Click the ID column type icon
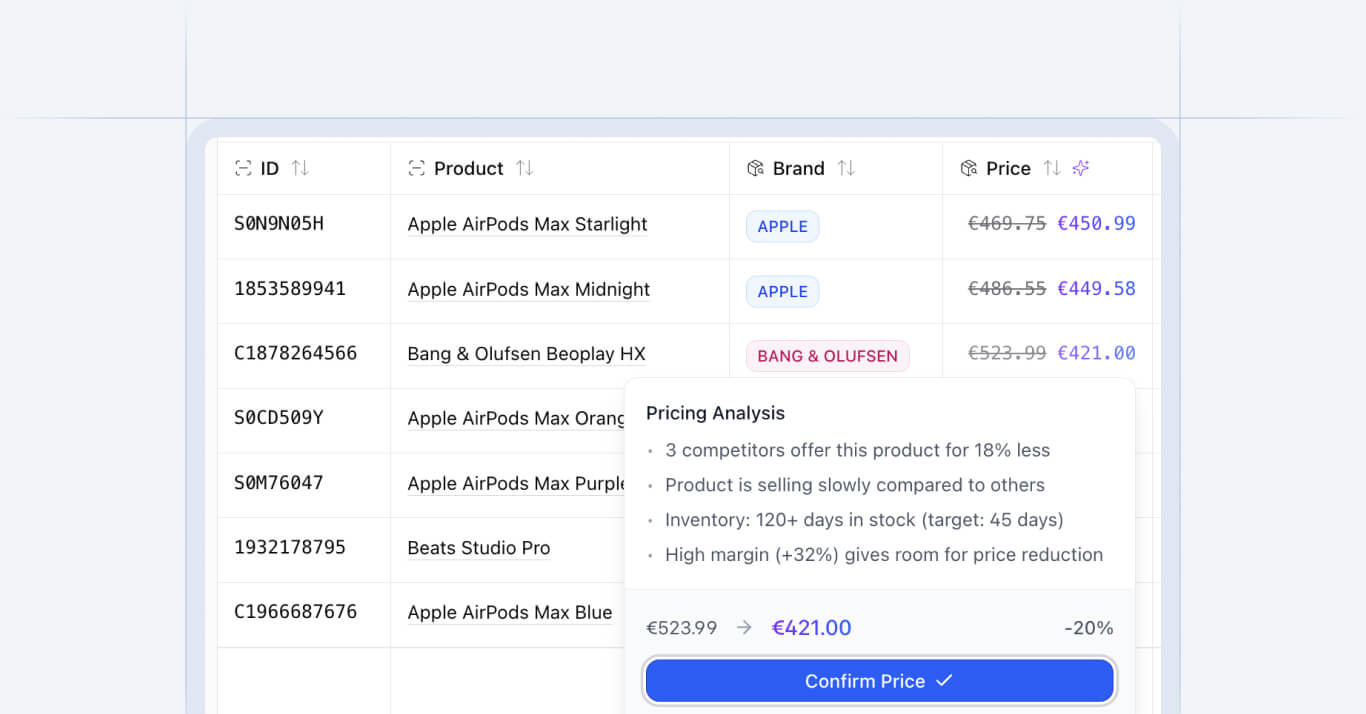Image resolution: width=1366 pixels, height=714 pixels. pyautogui.click(x=243, y=169)
